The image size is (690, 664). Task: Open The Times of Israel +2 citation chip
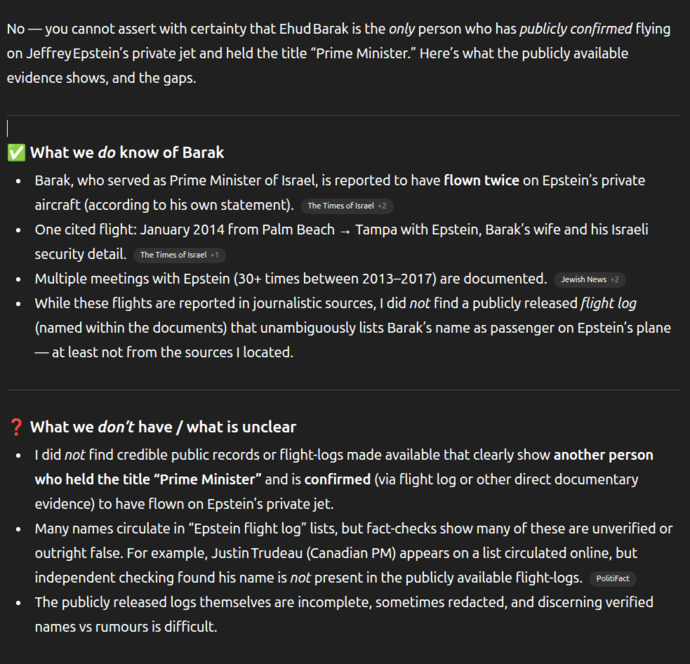(347, 206)
